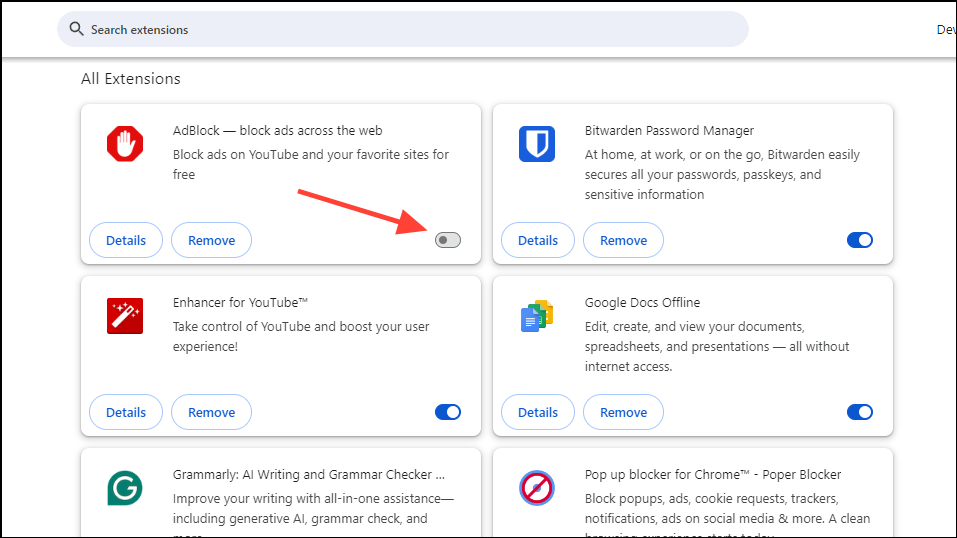The image size is (957, 538).
Task: Click the Pop up blocker for Chrome title
Action: [713, 474]
